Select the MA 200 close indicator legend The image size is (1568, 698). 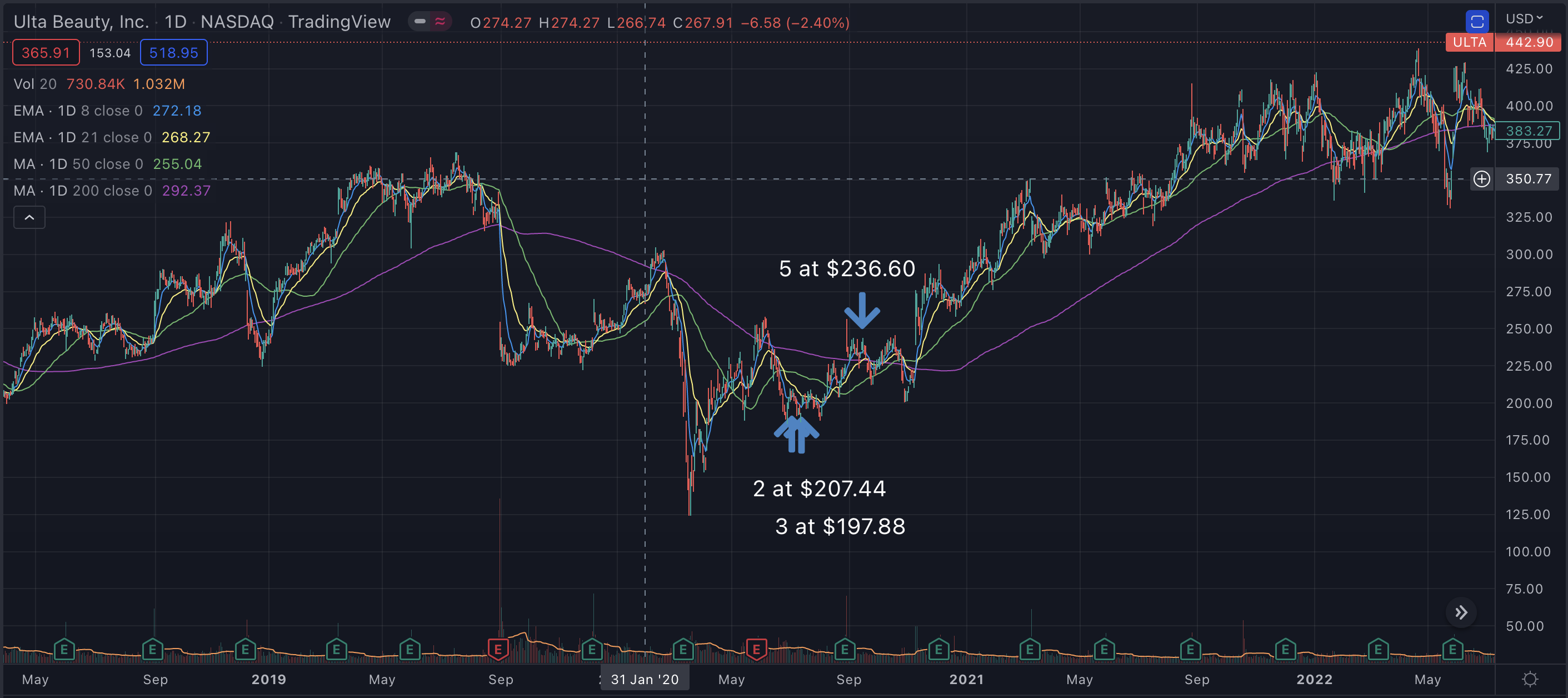(82, 191)
